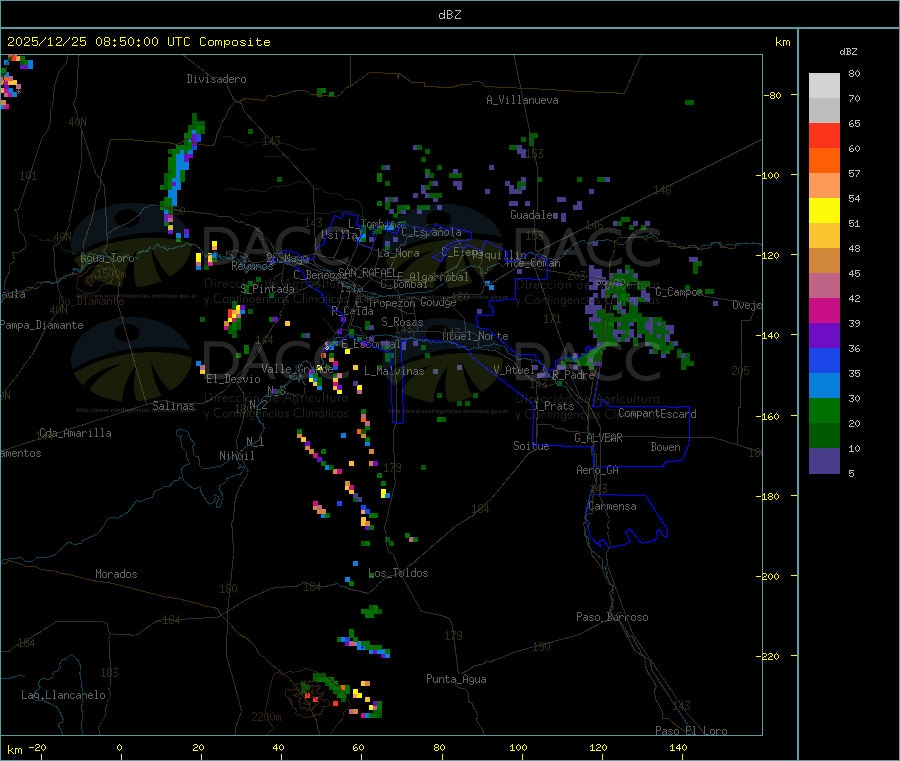Image resolution: width=900 pixels, height=761 pixels.
Task: Click the 'Agua_Toro' map label
Action: coord(107,258)
